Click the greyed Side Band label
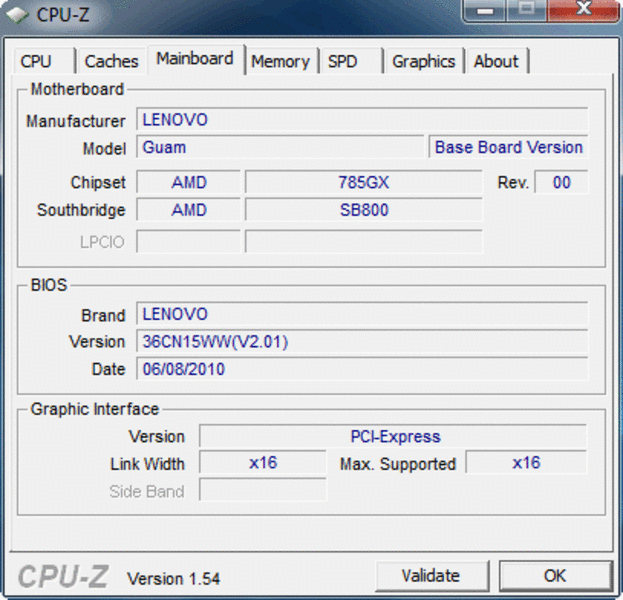Image resolution: width=623 pixels, height=600 pixels. click(x=147, y=492)
